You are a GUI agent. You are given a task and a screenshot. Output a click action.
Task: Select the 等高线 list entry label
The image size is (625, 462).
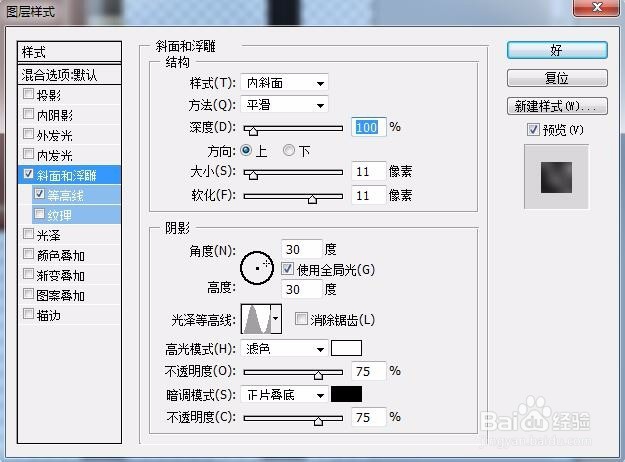click(65, 195)
